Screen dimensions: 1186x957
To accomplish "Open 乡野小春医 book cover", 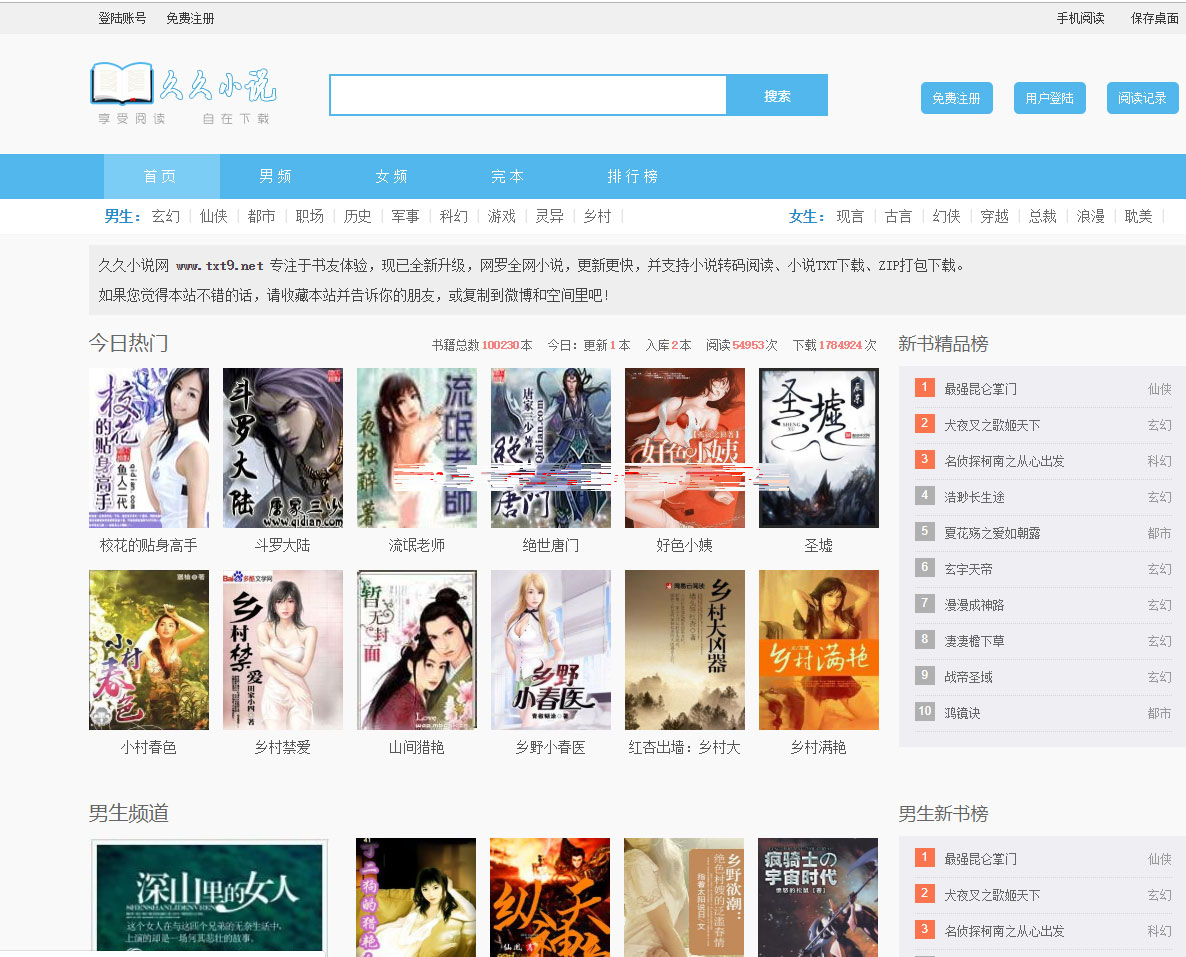I will 551,650.
